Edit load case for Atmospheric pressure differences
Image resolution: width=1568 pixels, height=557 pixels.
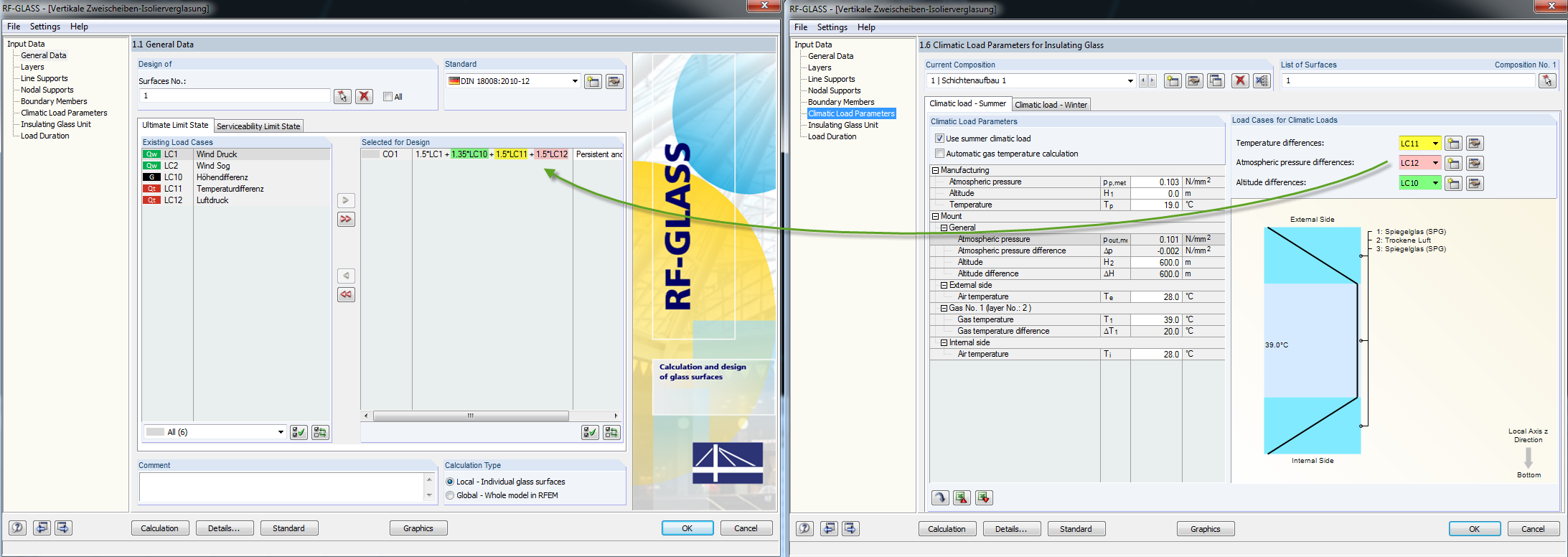coord(1475,163)
